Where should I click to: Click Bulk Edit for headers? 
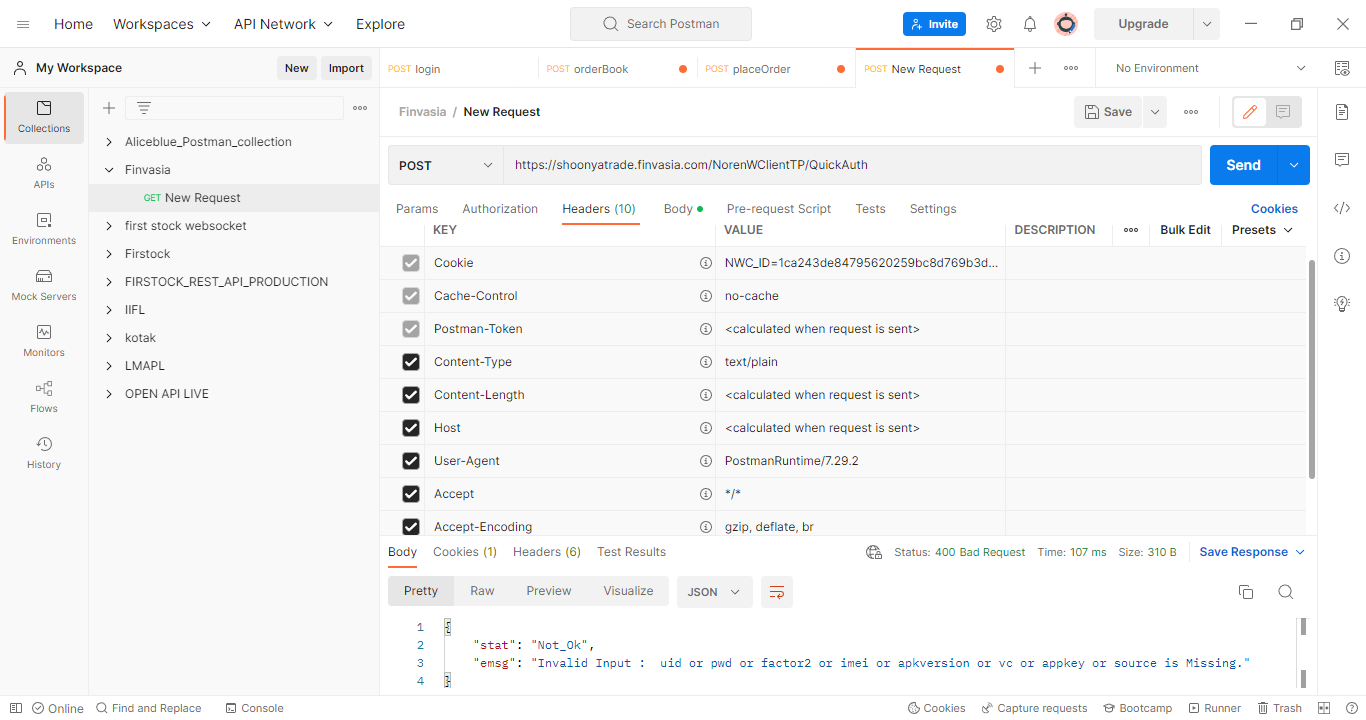pos(1185,230)
